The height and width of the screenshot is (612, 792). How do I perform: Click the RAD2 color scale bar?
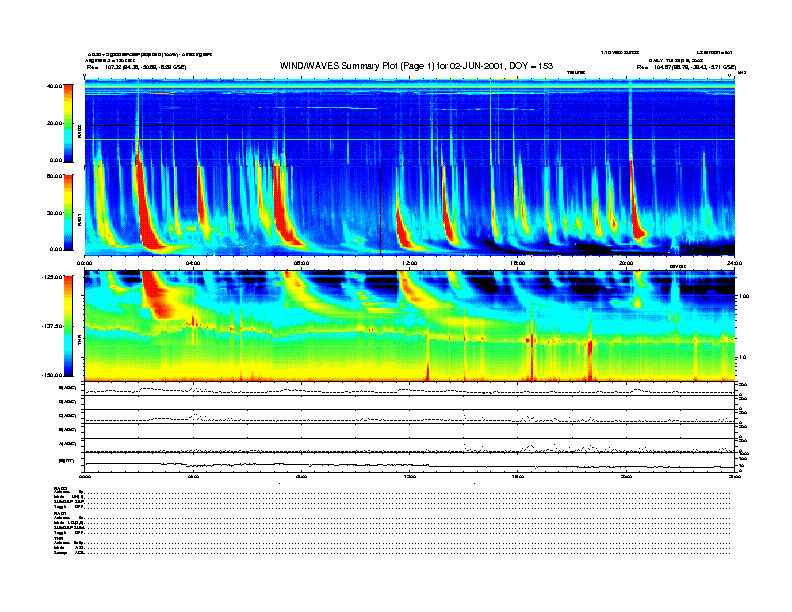point(68,123)
